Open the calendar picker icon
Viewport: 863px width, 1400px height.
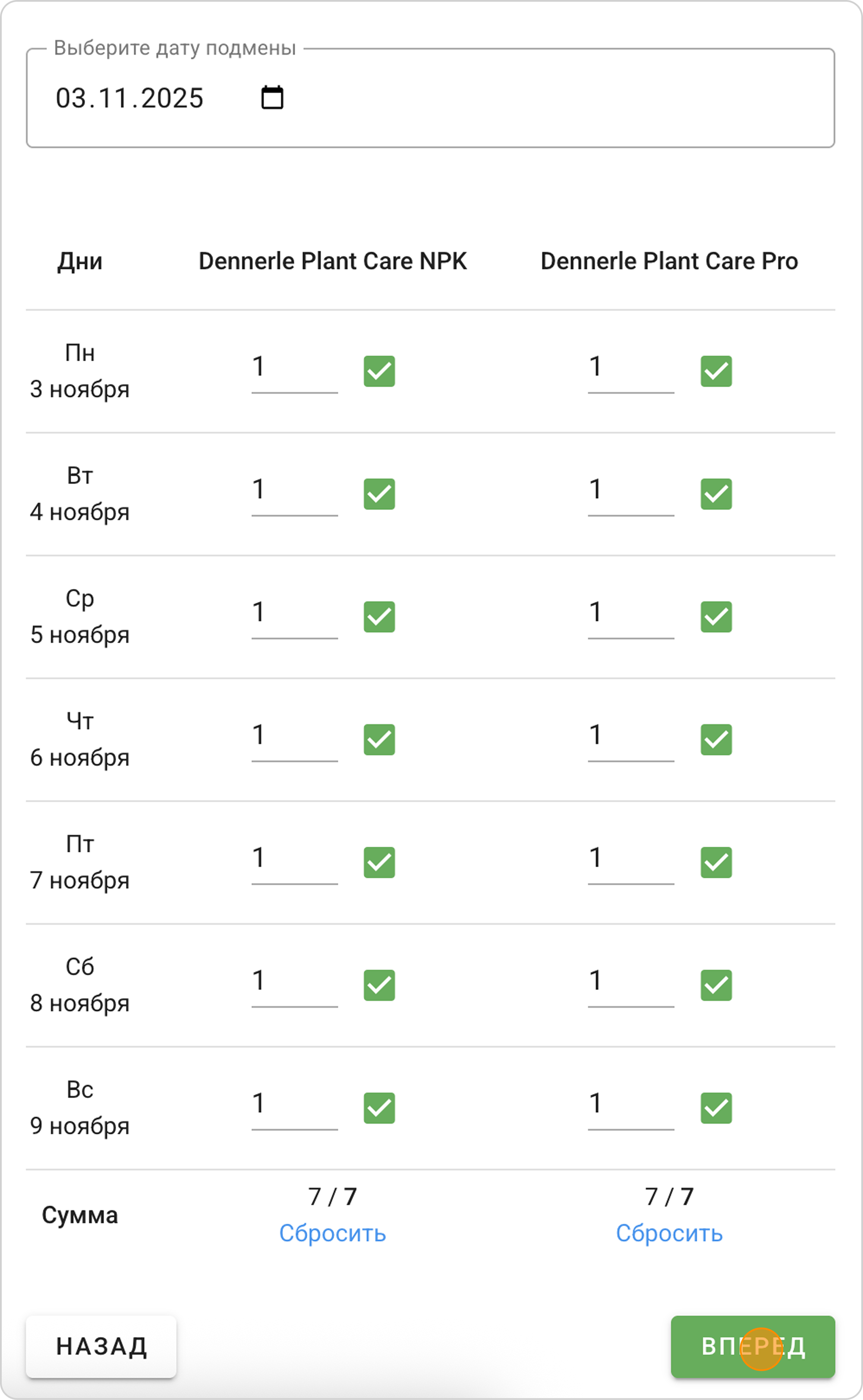point(272,98)
